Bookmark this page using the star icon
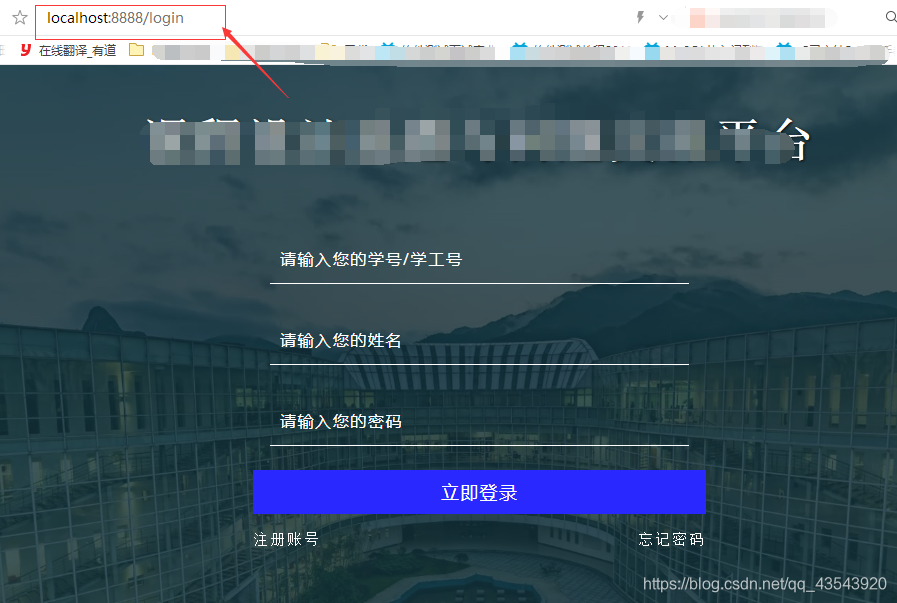This screenshot has width=897, height=603. tap(18, 17)
